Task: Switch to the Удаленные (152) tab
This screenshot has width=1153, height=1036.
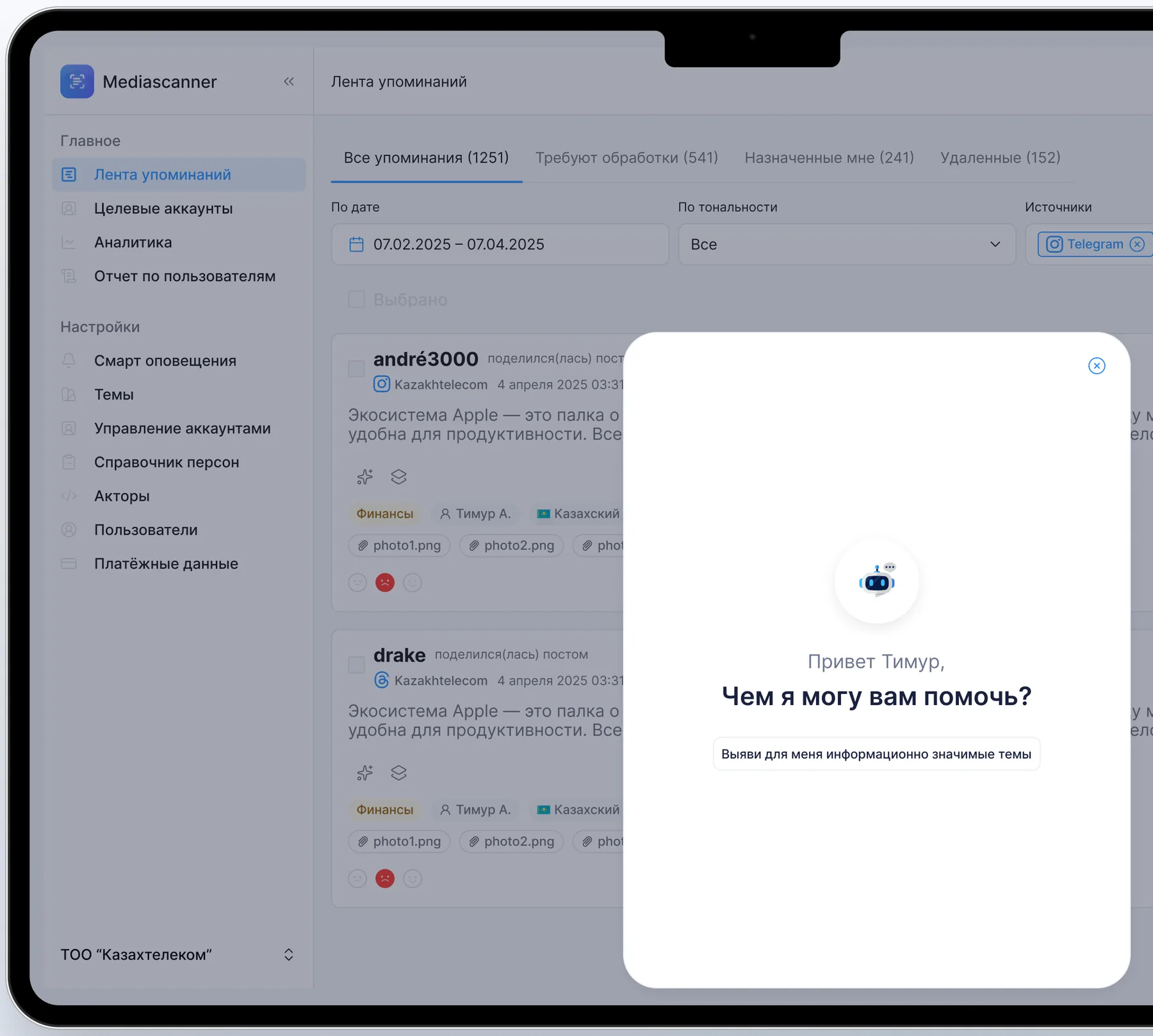Action: [x=1000, y=158]
